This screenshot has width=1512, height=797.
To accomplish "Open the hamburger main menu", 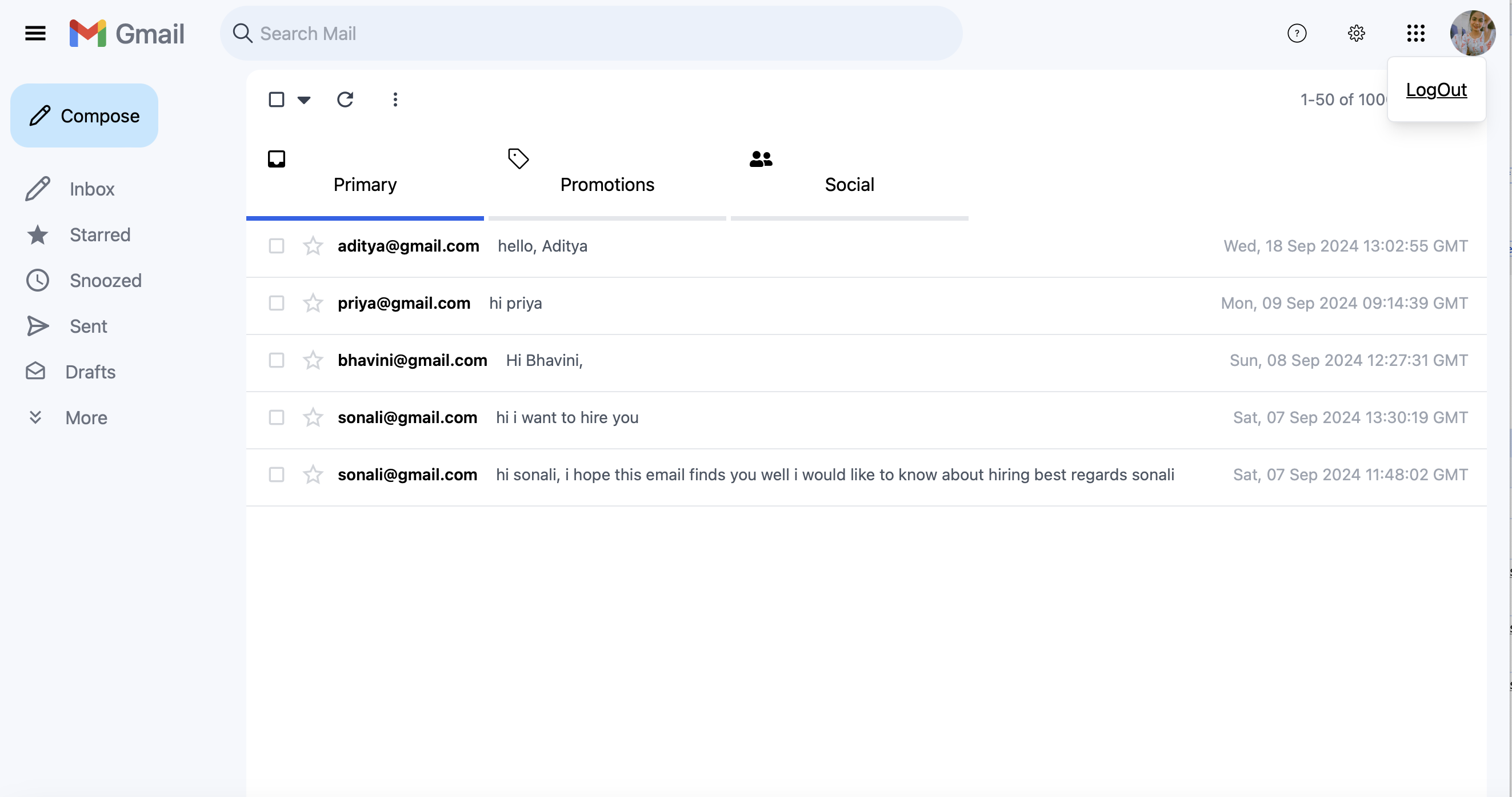I will [x=35, y=34].
